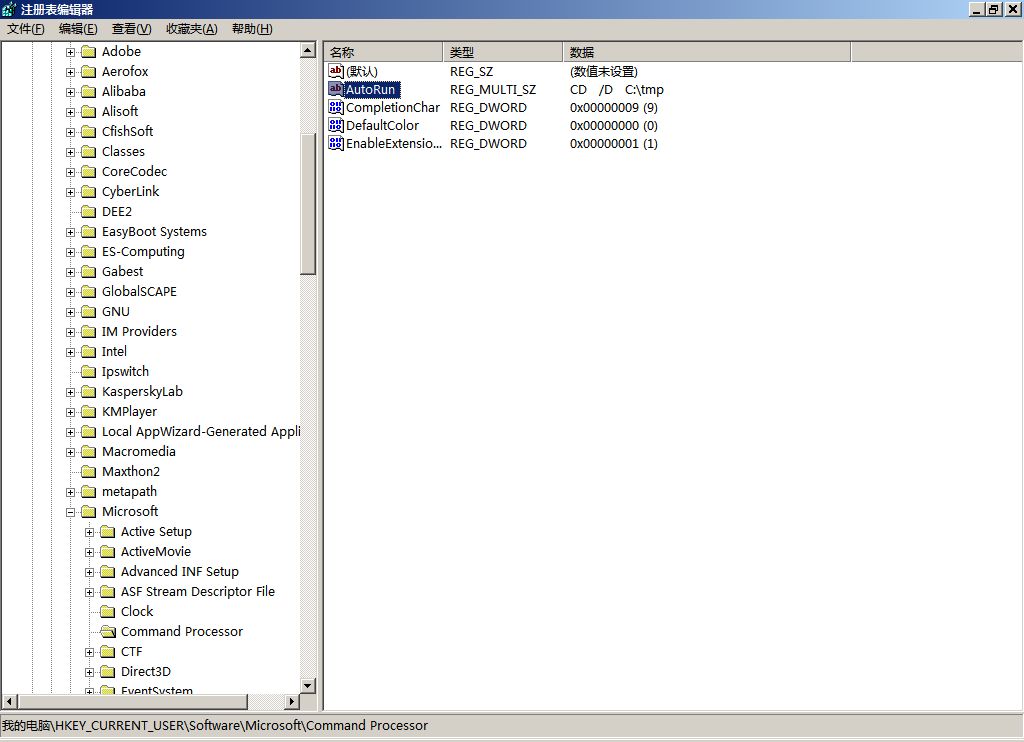Screen dimensions: 1024x742
Task: Expand the Active Setup subkey
Action: tap(90, 531)
